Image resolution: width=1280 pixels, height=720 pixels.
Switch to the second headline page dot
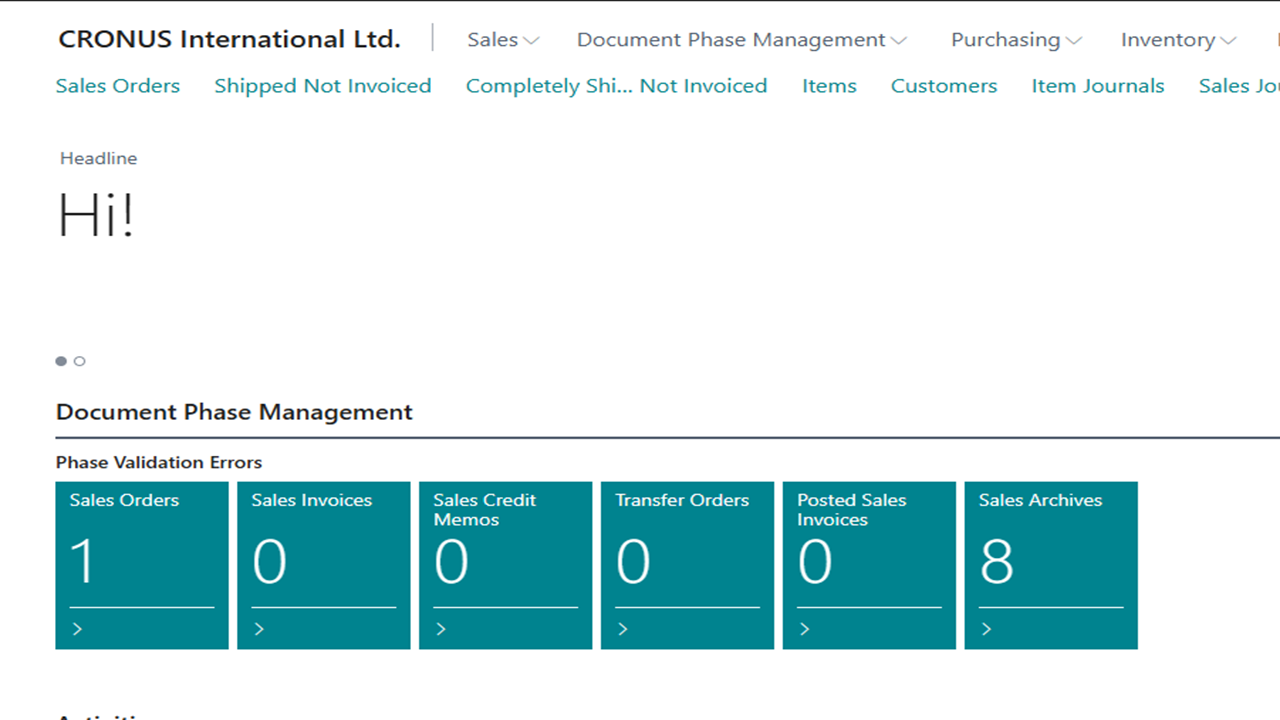80,361
